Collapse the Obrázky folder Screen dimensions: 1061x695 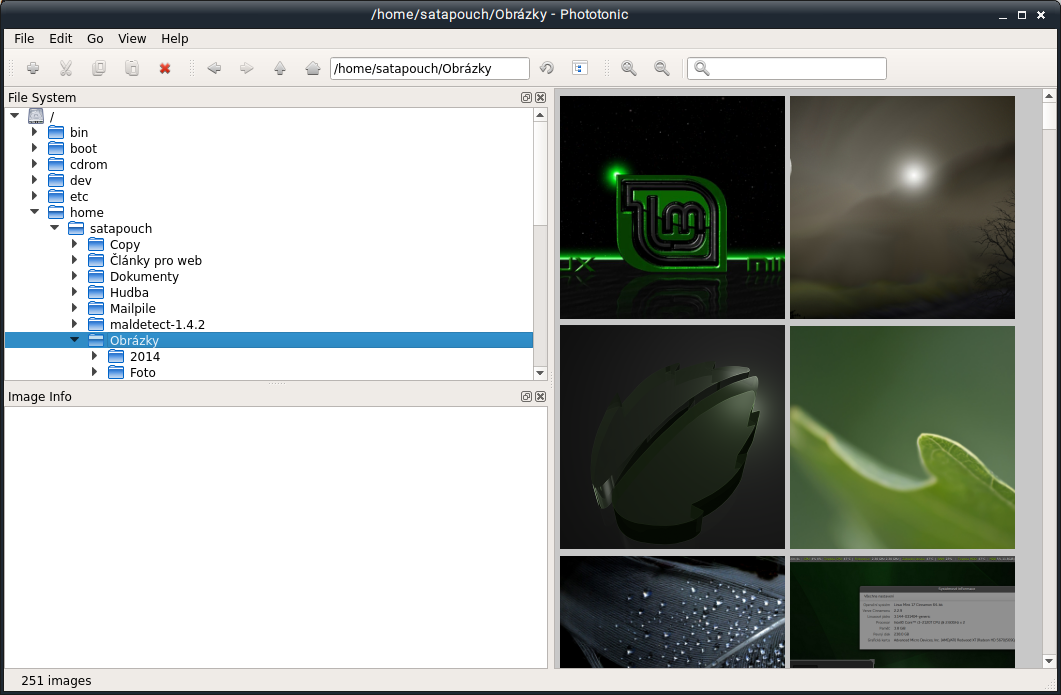(74, 340)
